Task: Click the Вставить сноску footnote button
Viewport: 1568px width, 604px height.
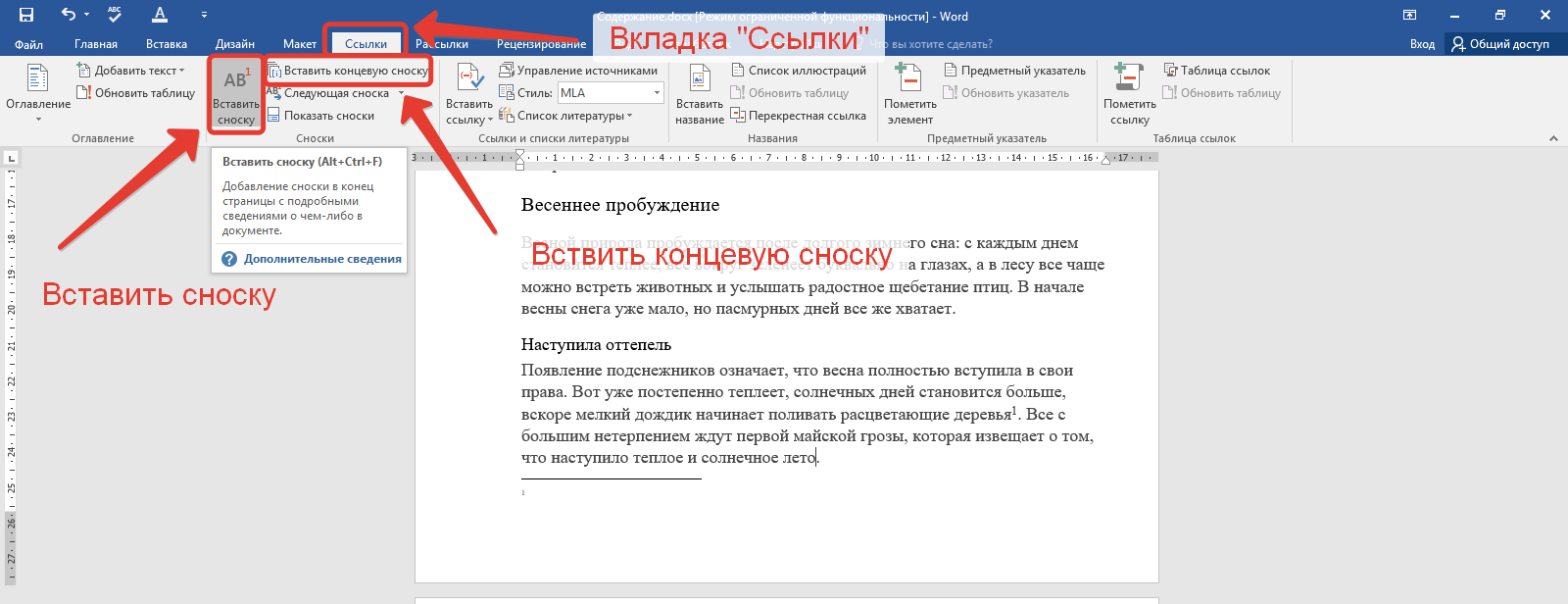Action: pyautogui.click(x=235, y=94)
